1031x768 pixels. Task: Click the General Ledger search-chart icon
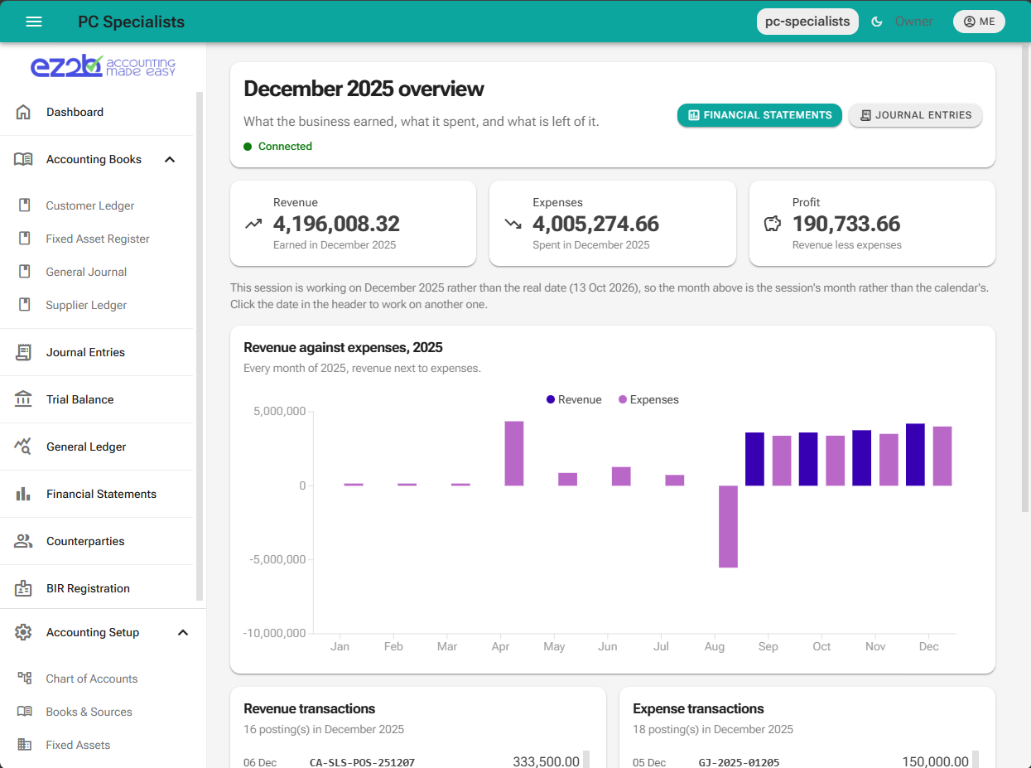(x=23, y=446)
